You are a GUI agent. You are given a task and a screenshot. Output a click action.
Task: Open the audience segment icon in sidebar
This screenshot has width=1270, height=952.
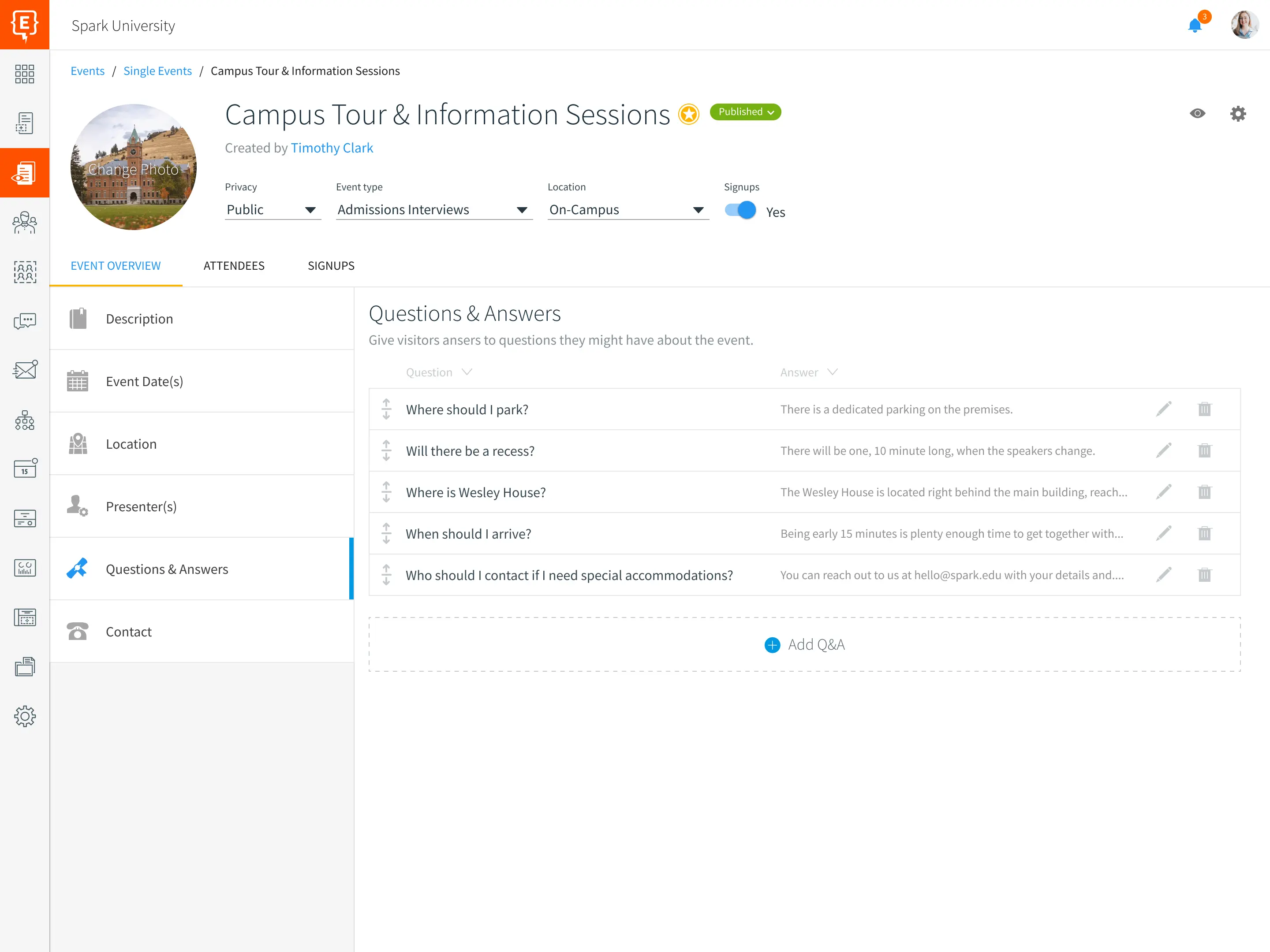(25, 272)
